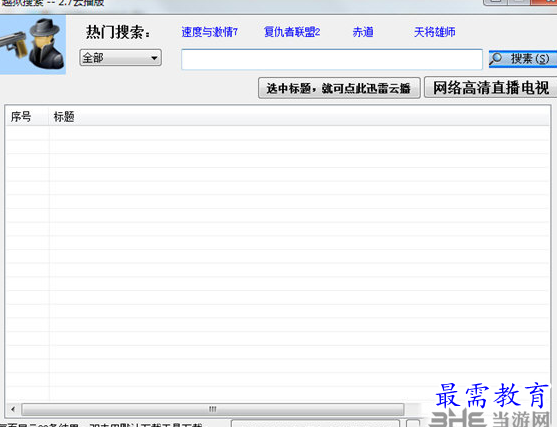The image size is (557, 427).
Task: Sort by the 序号 column header
Action: [x=27, y=117]
